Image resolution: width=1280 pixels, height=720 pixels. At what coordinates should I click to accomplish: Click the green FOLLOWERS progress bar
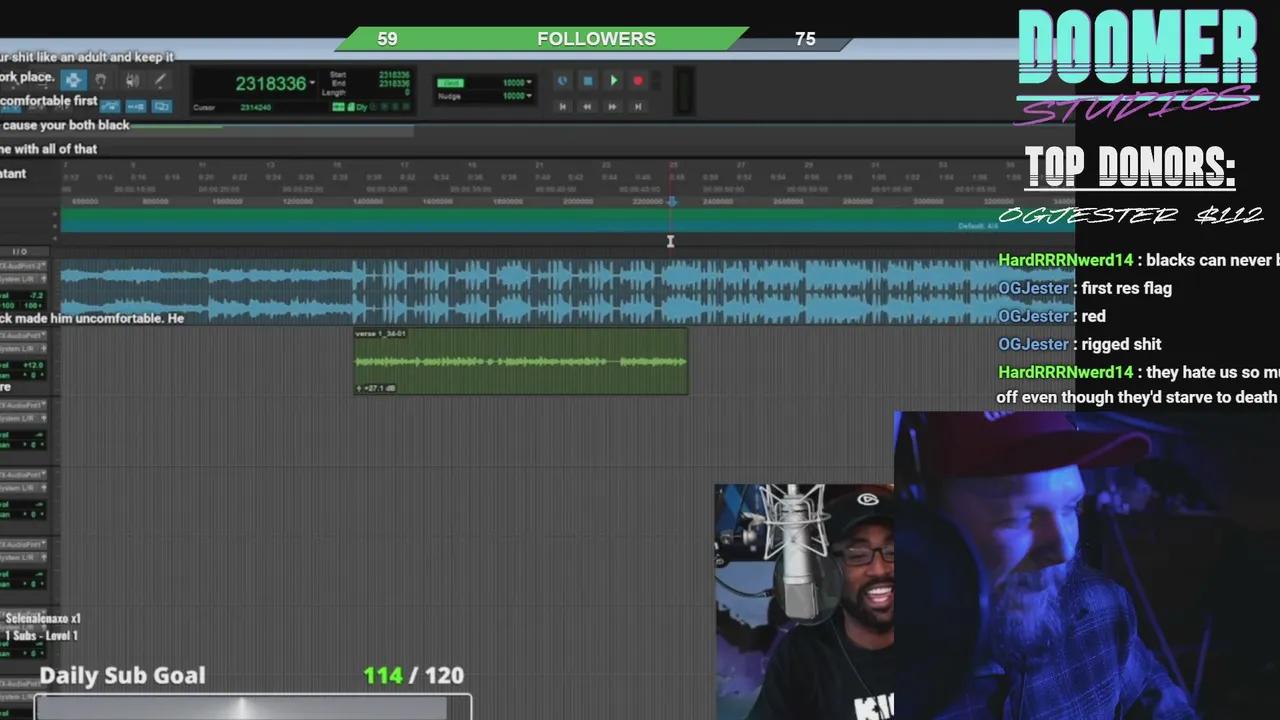(x=541, y=39)
